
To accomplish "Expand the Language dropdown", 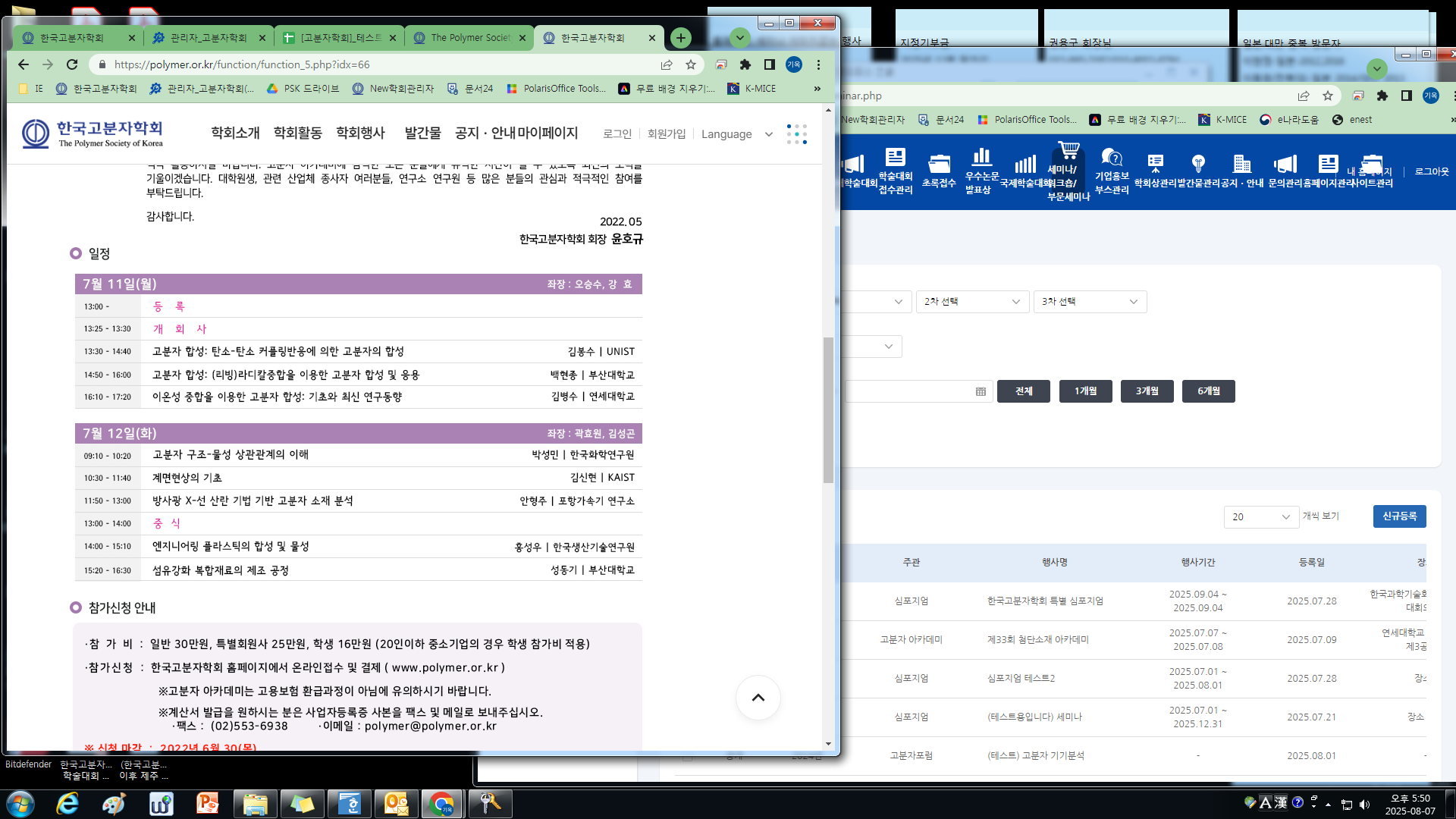I will 736,134.
